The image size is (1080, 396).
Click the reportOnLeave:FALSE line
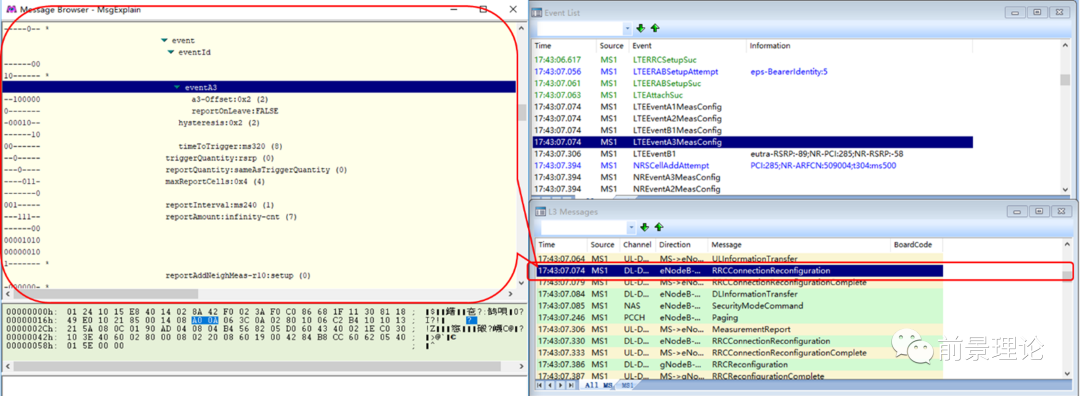point(235,111)
